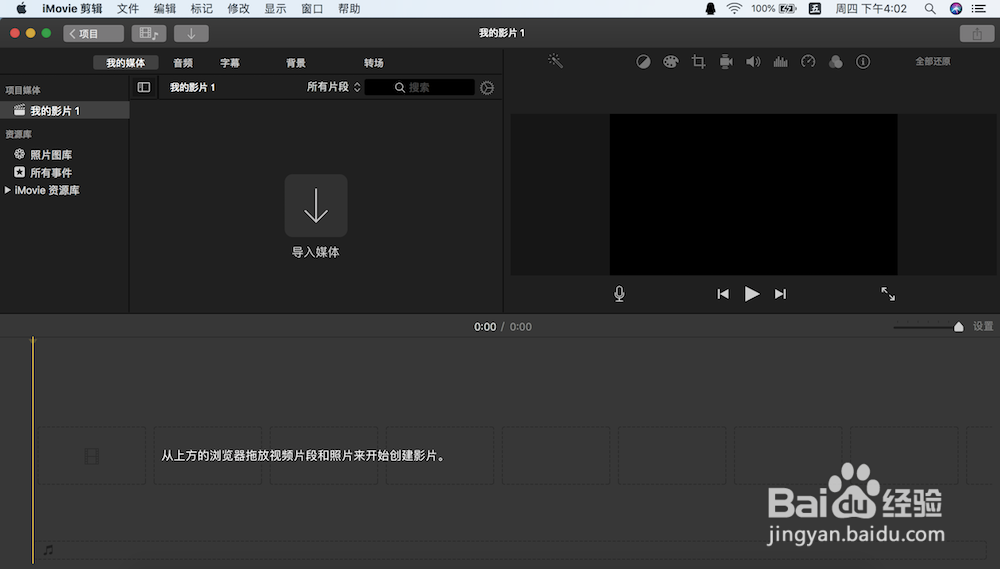1000x569 pixels.
Task: Click the background music note well
Action: pyautogui.click(x=48, y=549)
